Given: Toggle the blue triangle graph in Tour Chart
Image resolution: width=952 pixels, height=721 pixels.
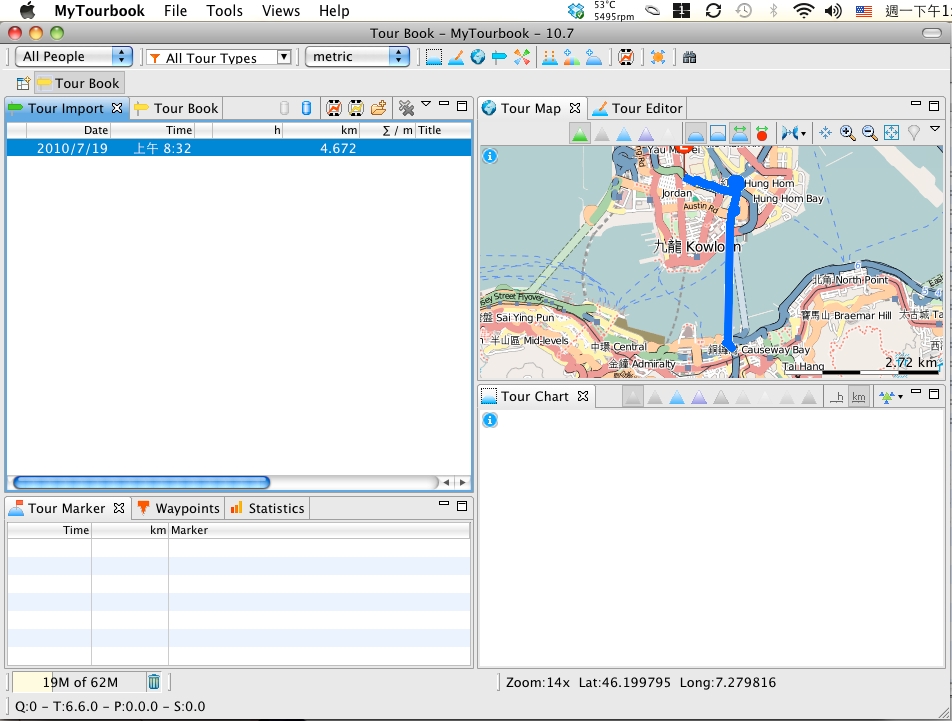Looking at the screenshot, I should tap(676, 397).
